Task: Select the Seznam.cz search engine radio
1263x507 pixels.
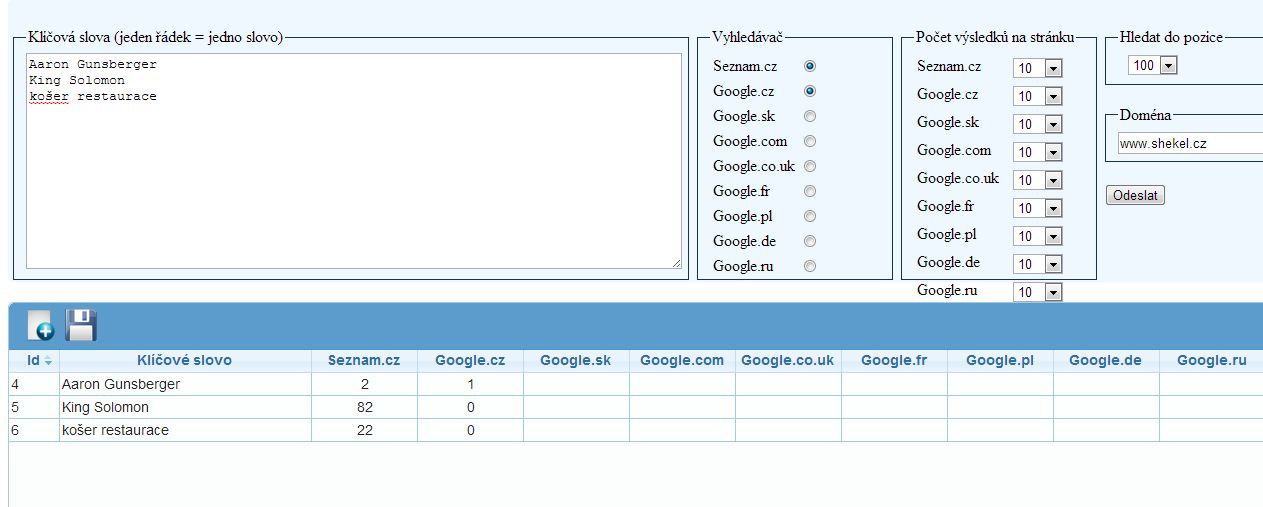Action: click(x=810, y=66)
